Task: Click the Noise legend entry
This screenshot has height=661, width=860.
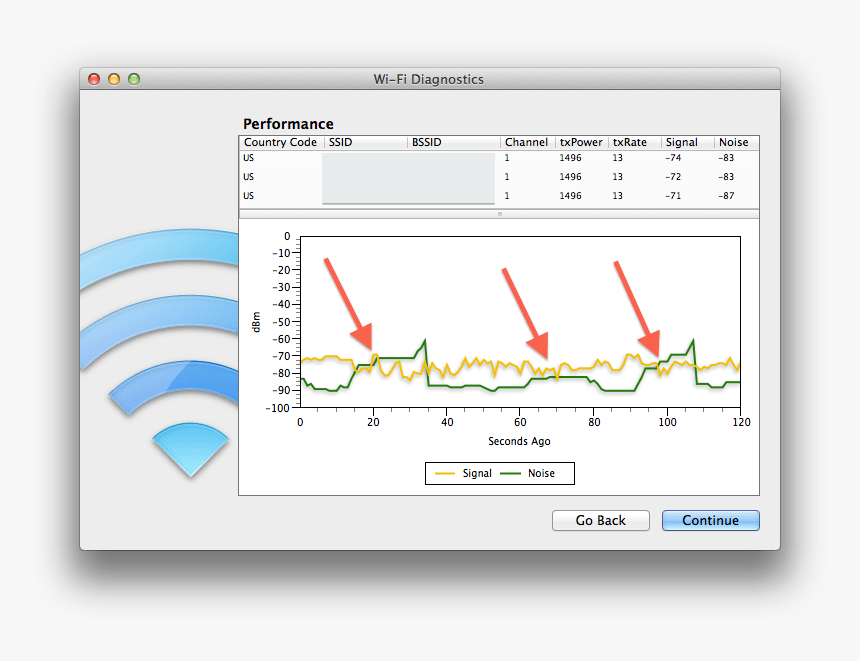Action: click(x=528, y=473)
